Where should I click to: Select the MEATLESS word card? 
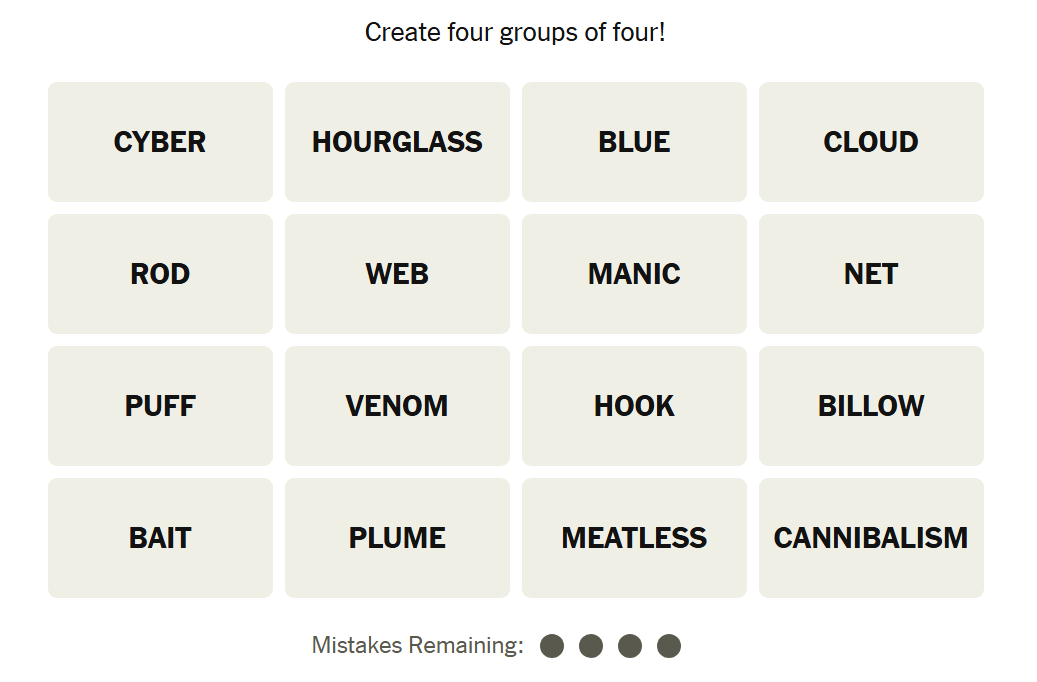pyautogui.click(x=634, y=538)
